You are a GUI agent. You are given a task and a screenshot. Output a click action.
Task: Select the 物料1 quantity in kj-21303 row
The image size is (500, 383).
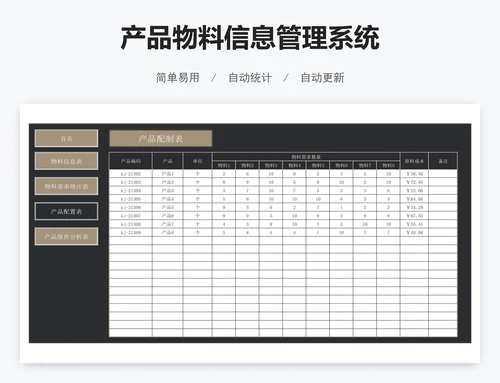point(224,182)
